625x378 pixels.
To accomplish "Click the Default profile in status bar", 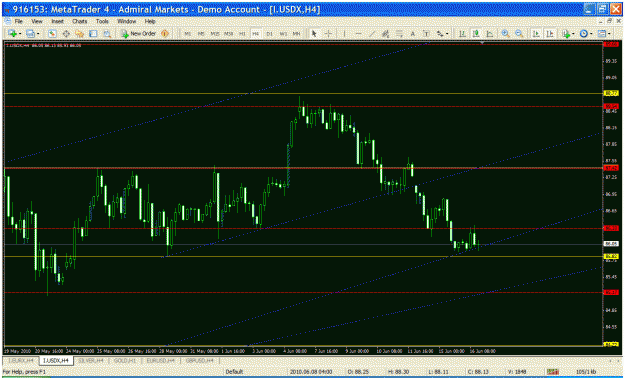I will tap(234, 372).
